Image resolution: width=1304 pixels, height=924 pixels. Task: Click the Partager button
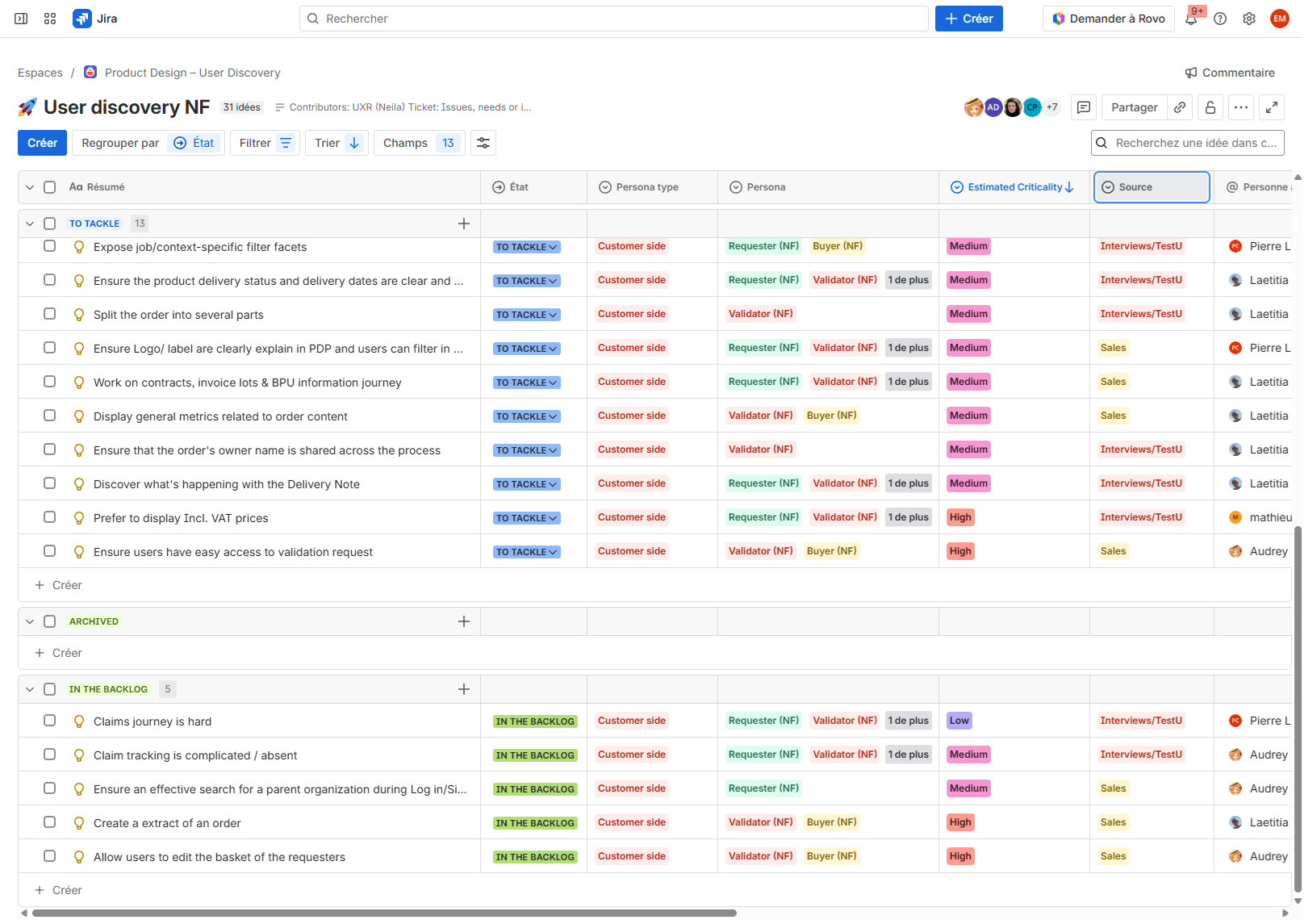point(1134,107)
